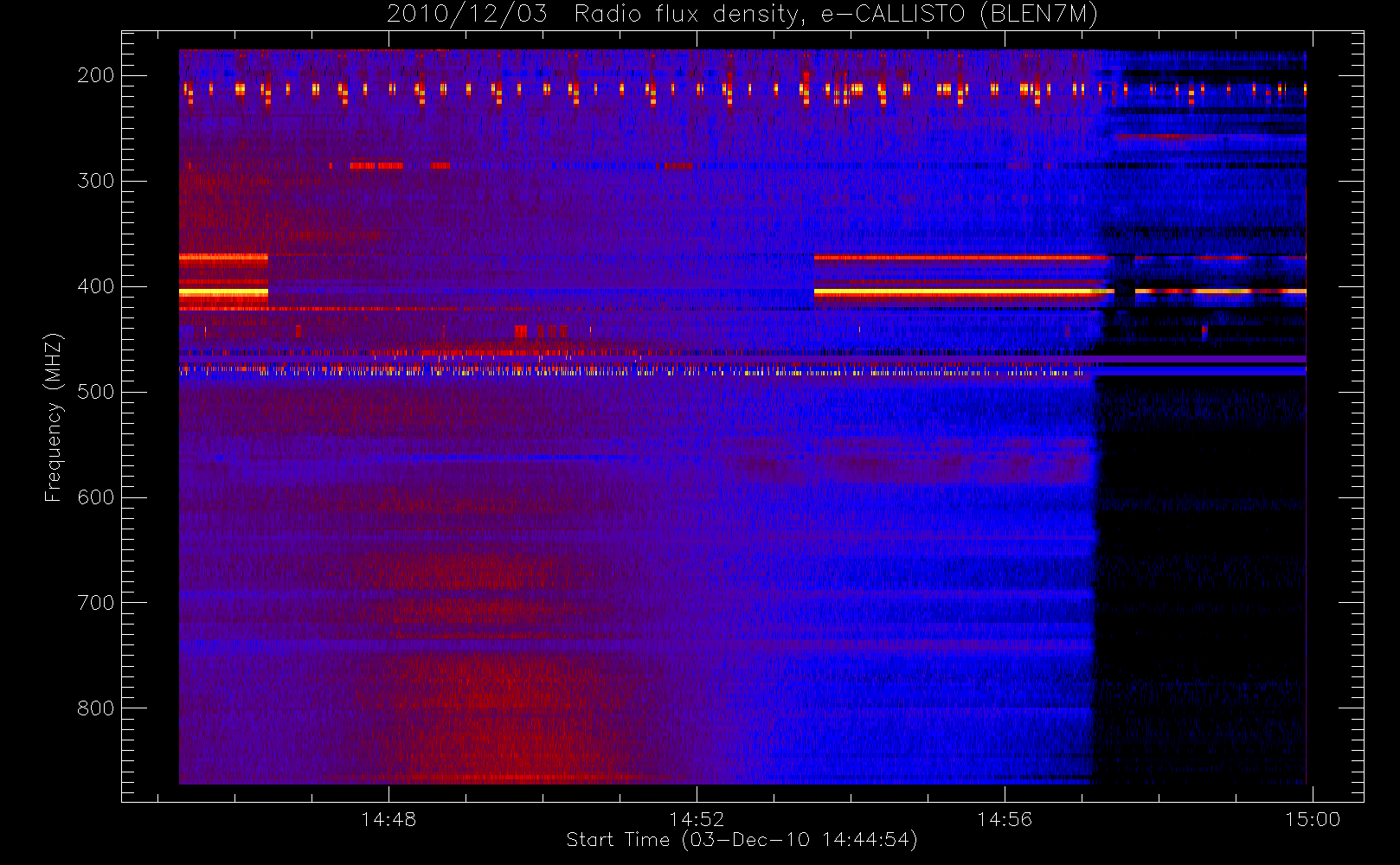Click the 400 frequency tick label
The height and width of the screenshot is (865, 1400).
(95, 286)
